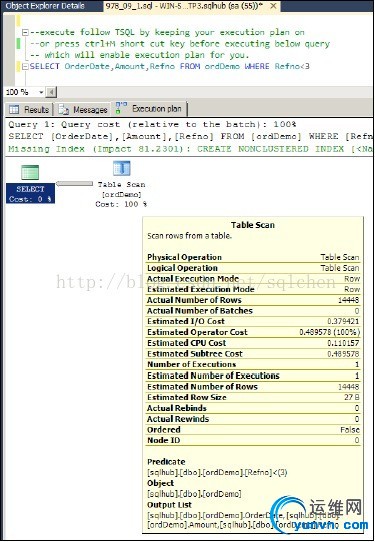This screenshot has height=542, width=375.
Task: Click the Estimated Row Size row
Action: point(253,397)
